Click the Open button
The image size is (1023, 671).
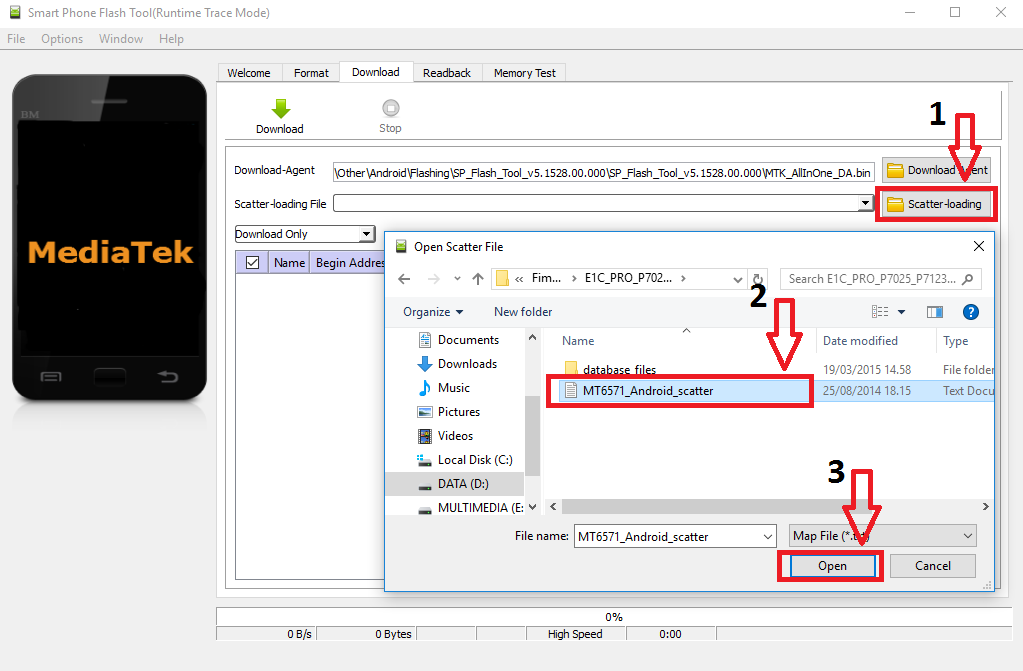(x=832, y=566)
